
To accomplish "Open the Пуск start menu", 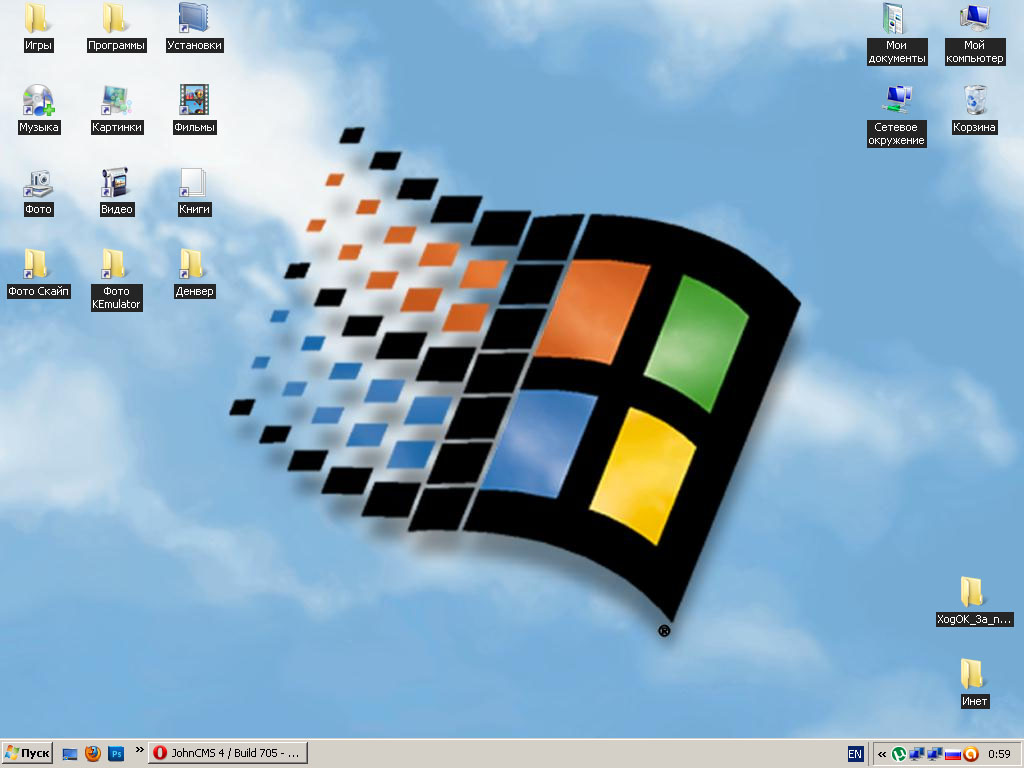I will [27, 753].
